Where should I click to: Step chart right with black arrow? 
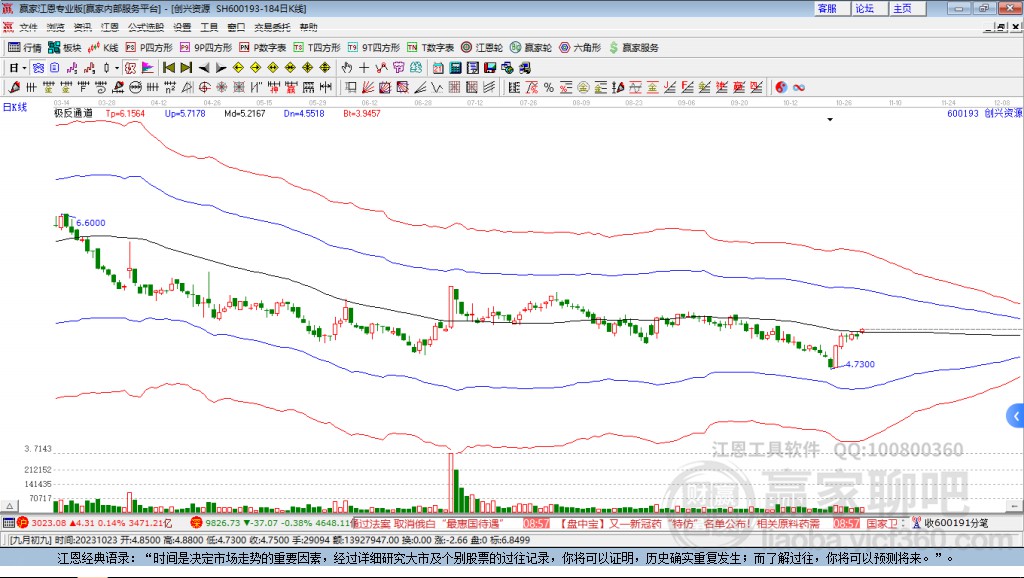pyautogui.click(x=221, y=68)
